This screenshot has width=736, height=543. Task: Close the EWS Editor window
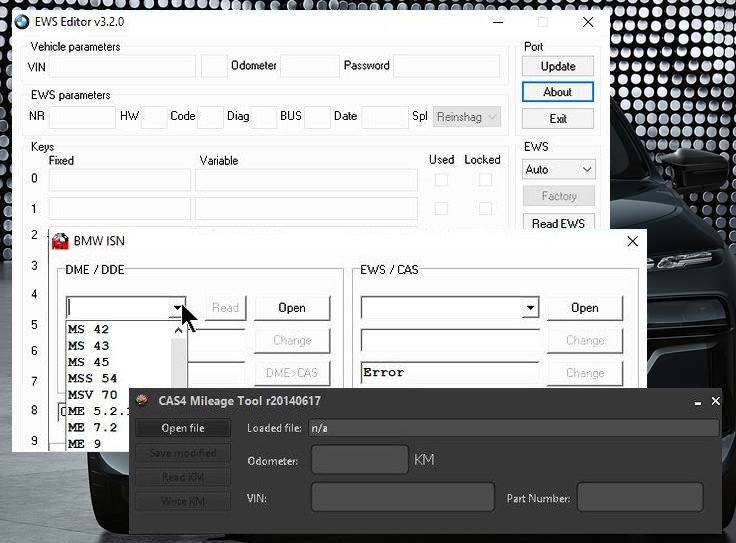[x=588, y=22]
